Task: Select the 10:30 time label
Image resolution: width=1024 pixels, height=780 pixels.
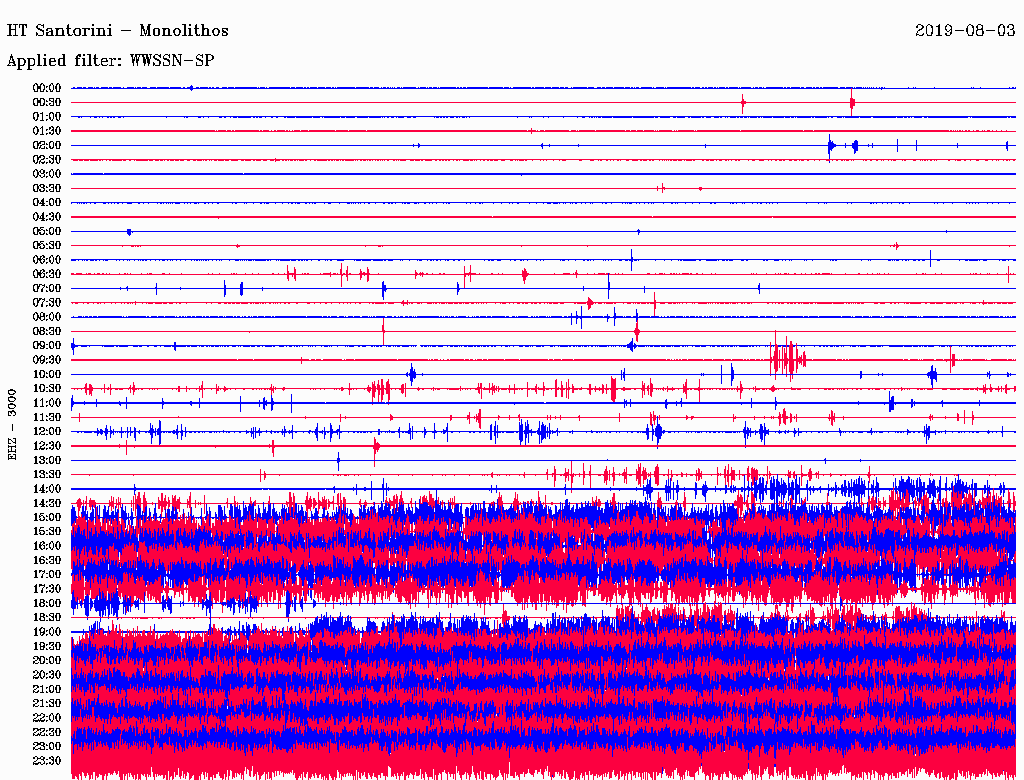Action: coord(47,389)
